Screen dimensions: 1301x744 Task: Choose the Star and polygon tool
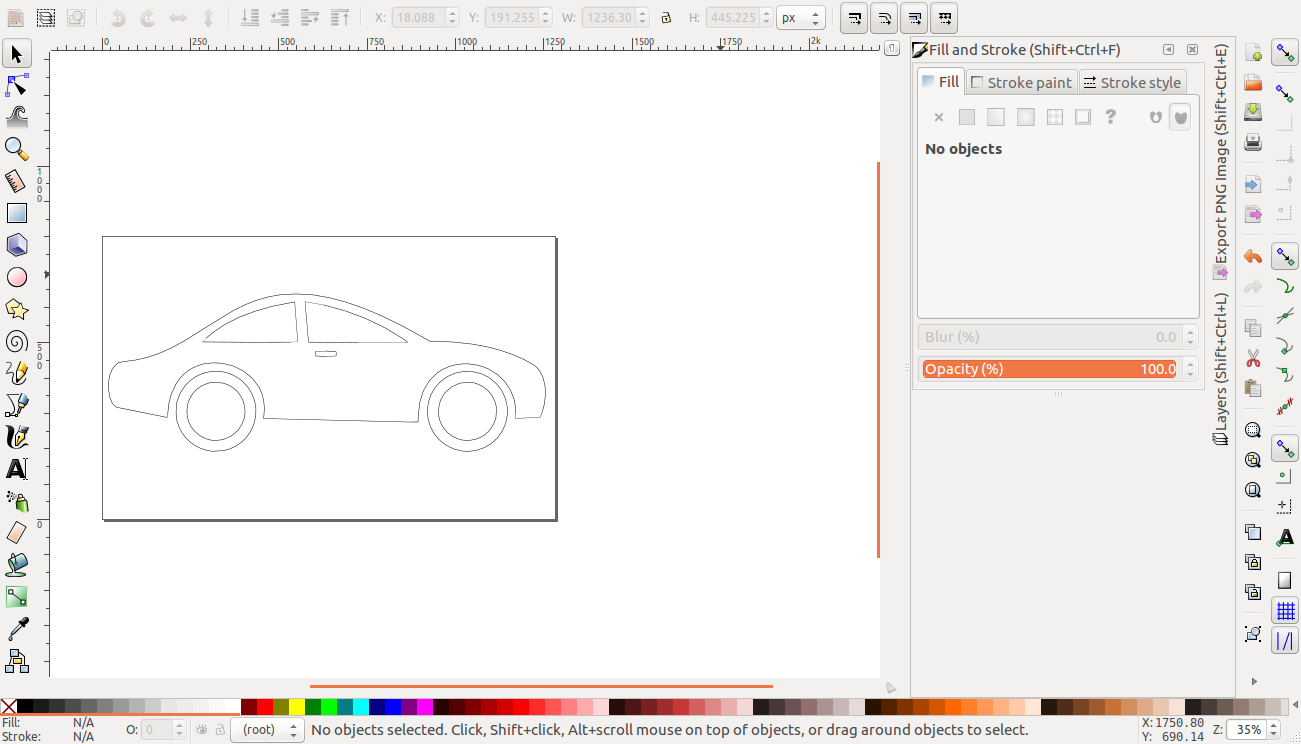17,309
